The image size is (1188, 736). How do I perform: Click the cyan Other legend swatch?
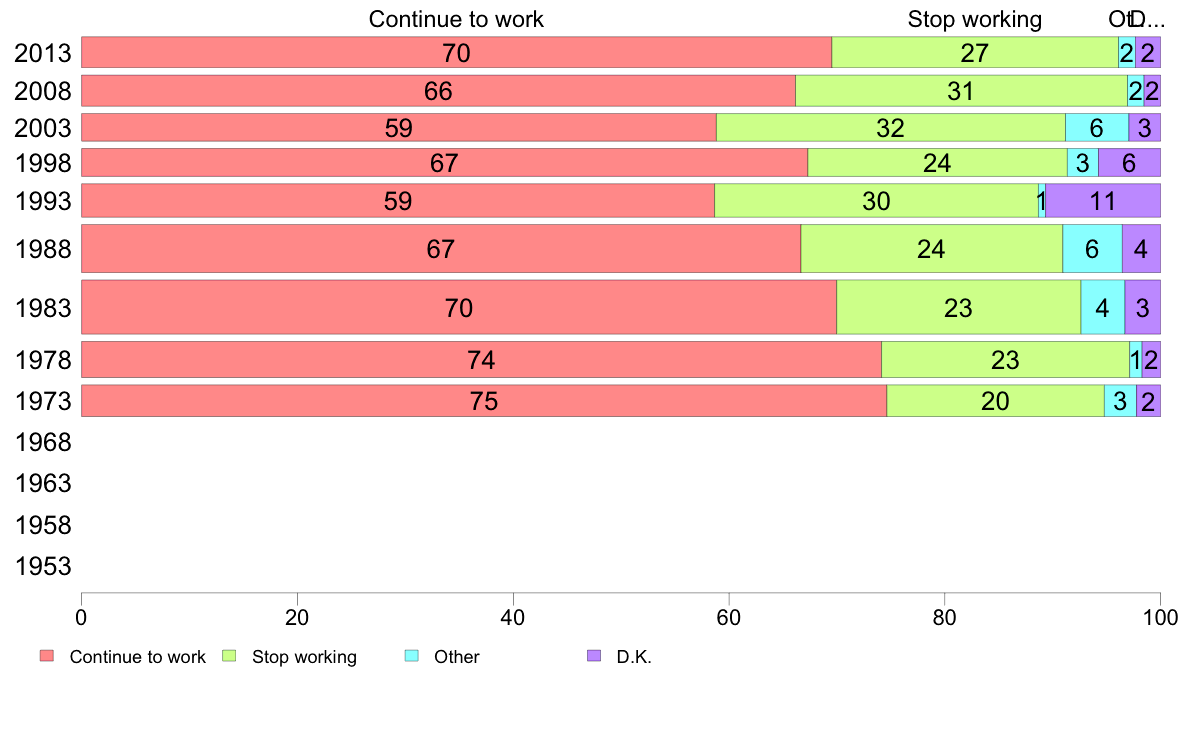click(411, 656)
